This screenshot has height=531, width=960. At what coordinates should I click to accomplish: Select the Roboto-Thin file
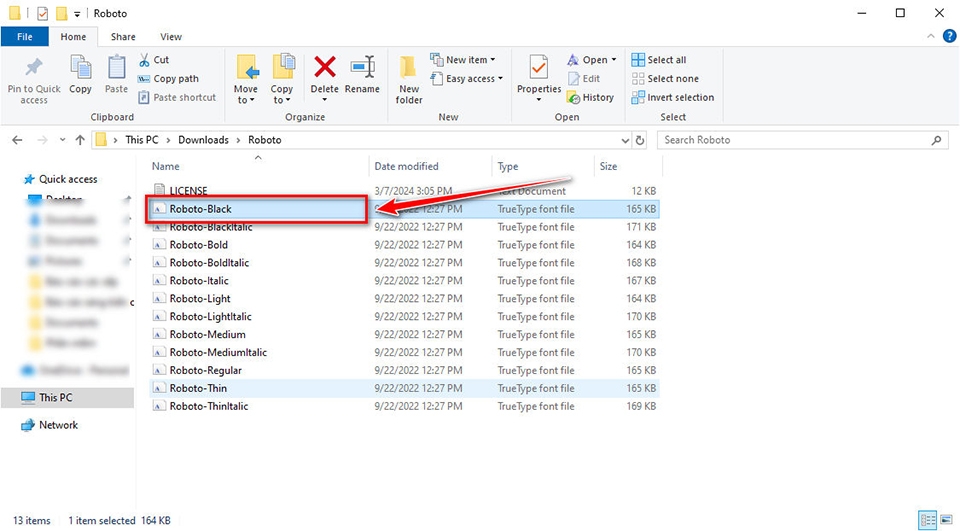(404, 388)
